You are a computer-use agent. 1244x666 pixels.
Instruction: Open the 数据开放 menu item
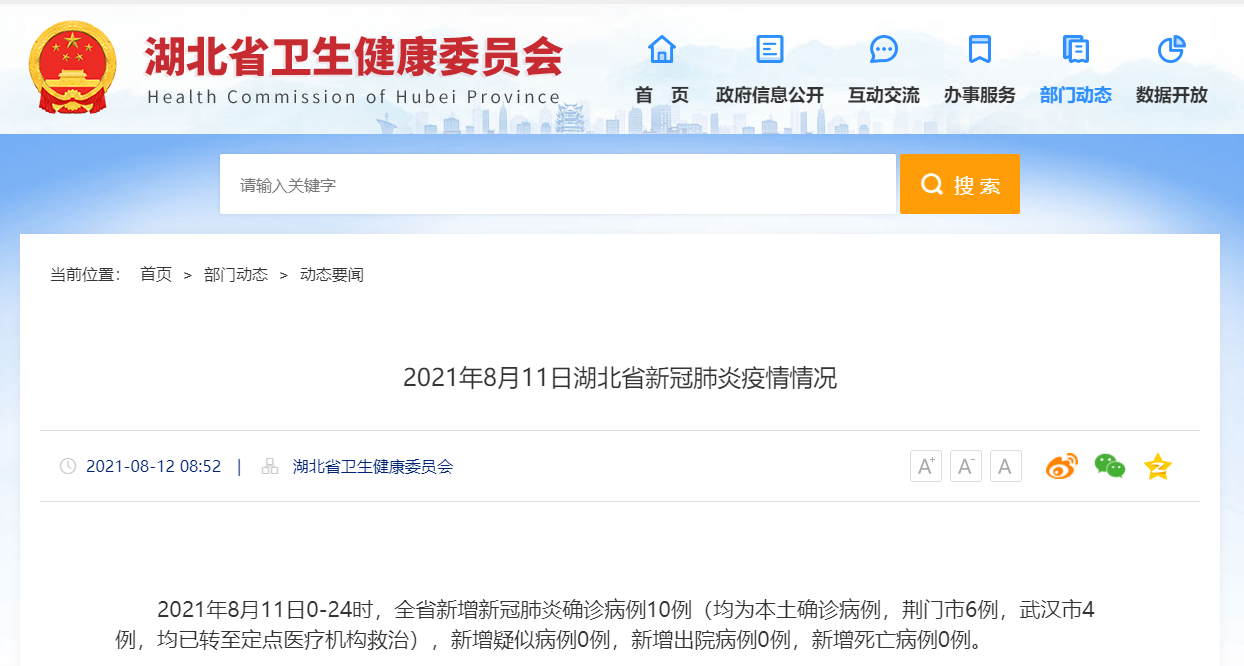point(1172,95)
